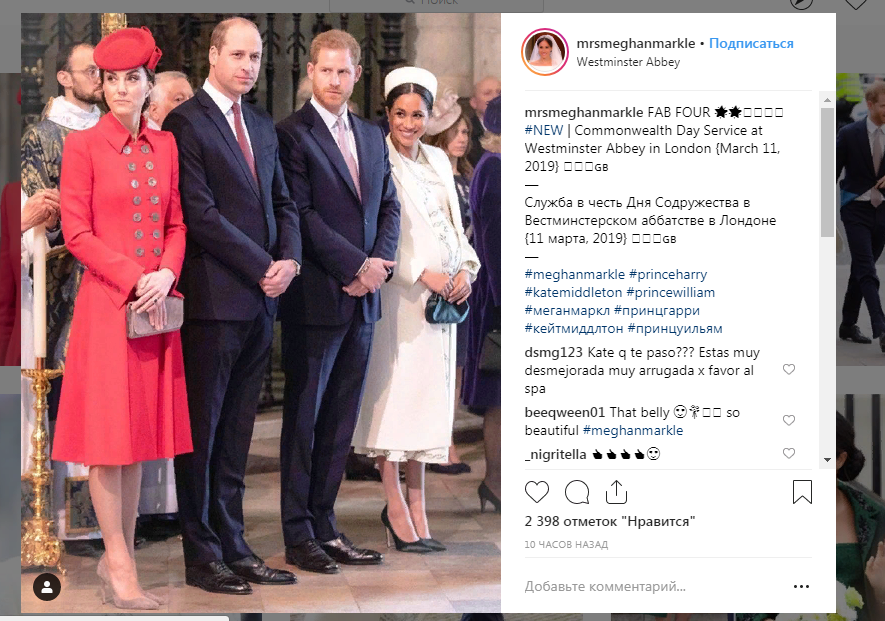The image size is (885, 621).
Task: Like the dsmg123 comment
Action: [x=789, y=369]
